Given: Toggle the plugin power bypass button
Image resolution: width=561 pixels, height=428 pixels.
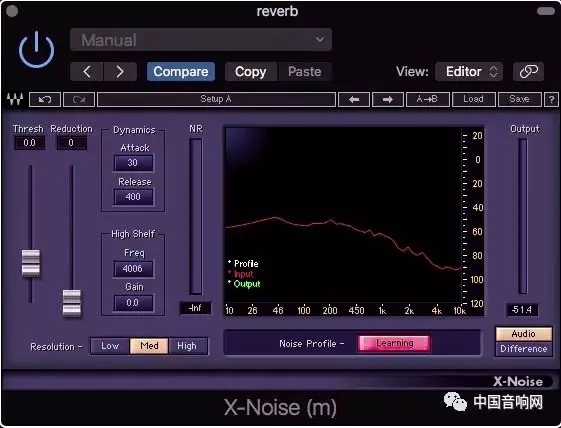Looking at the screenshot, I should tap(36, 50).
